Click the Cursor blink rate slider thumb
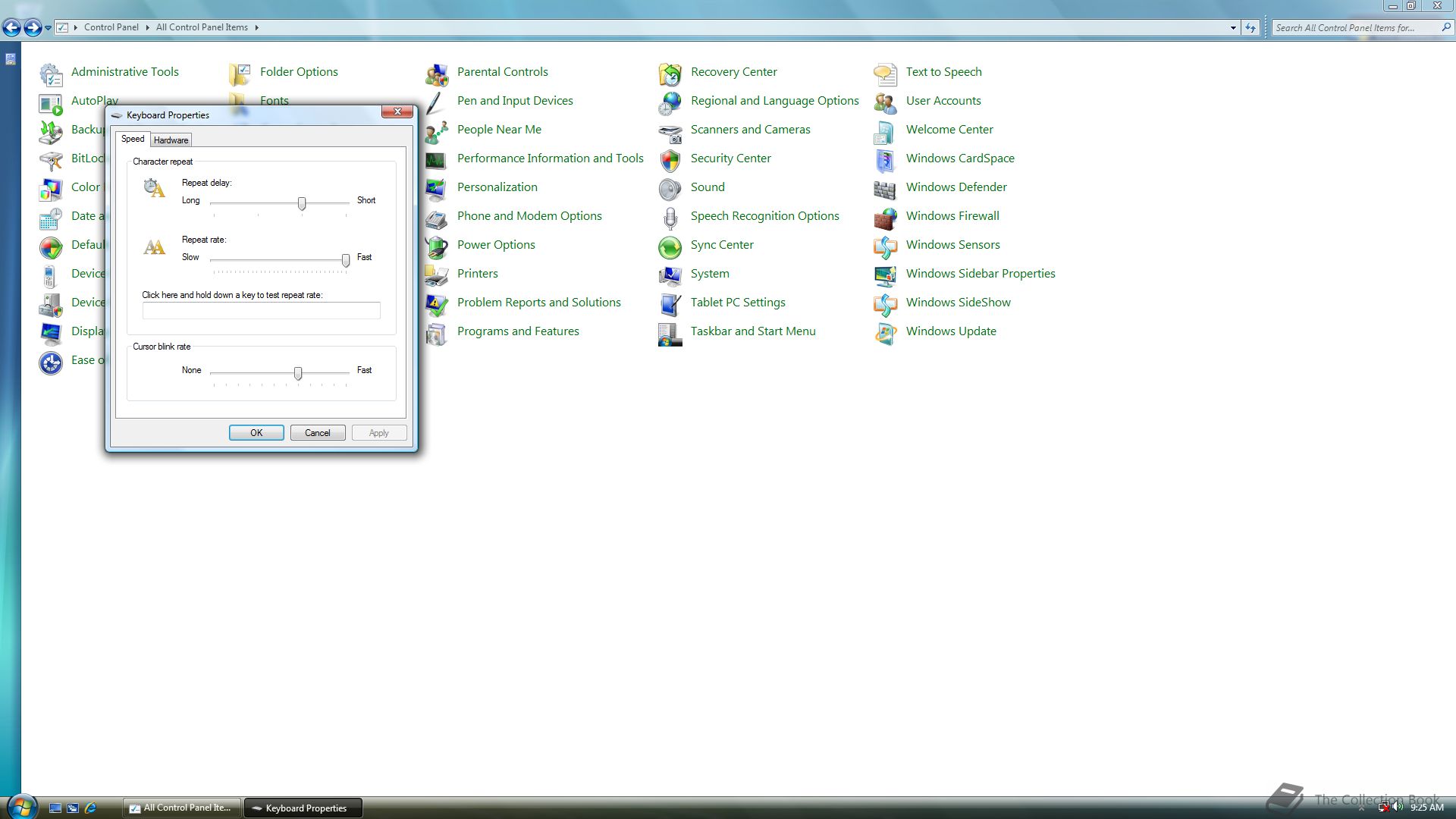Image resolution: width=1456 pixels, height=819 pixels. point(298,373)
